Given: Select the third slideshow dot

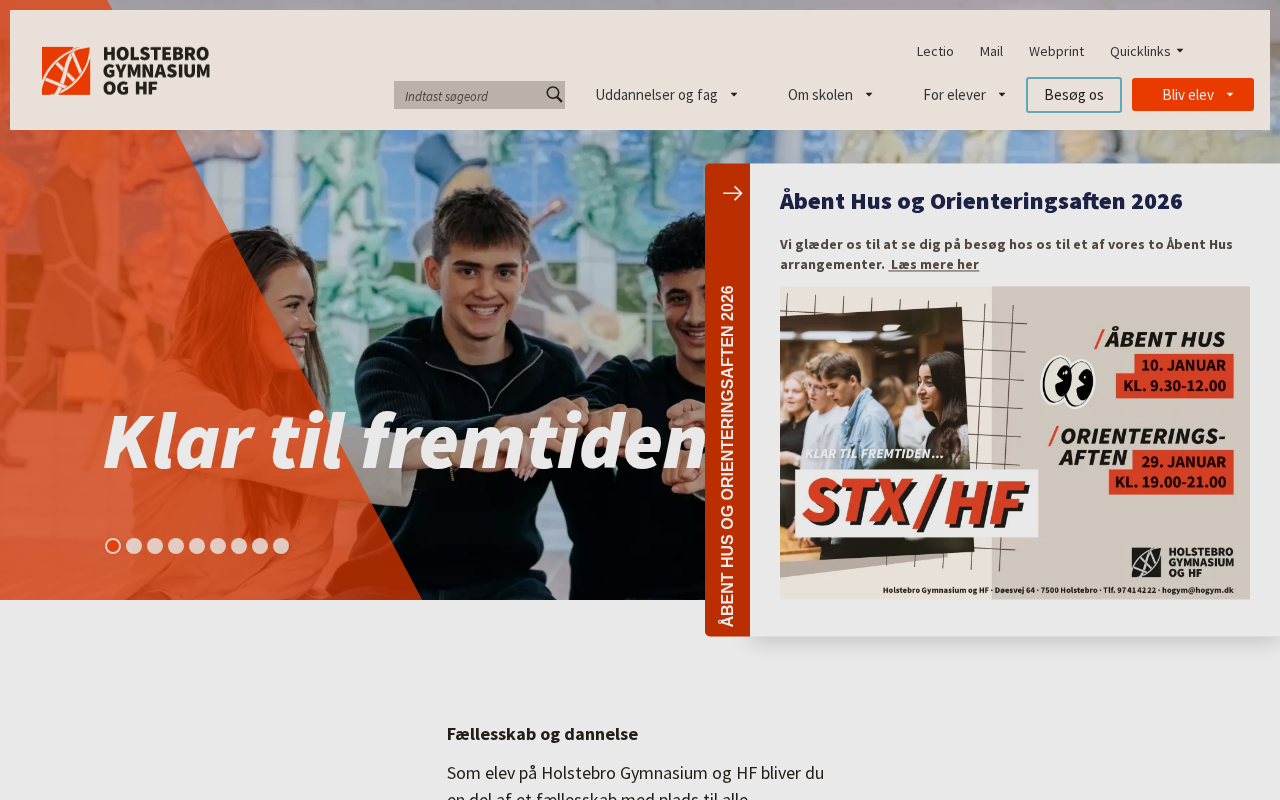Looking at the screenshot, I should 155,546.
